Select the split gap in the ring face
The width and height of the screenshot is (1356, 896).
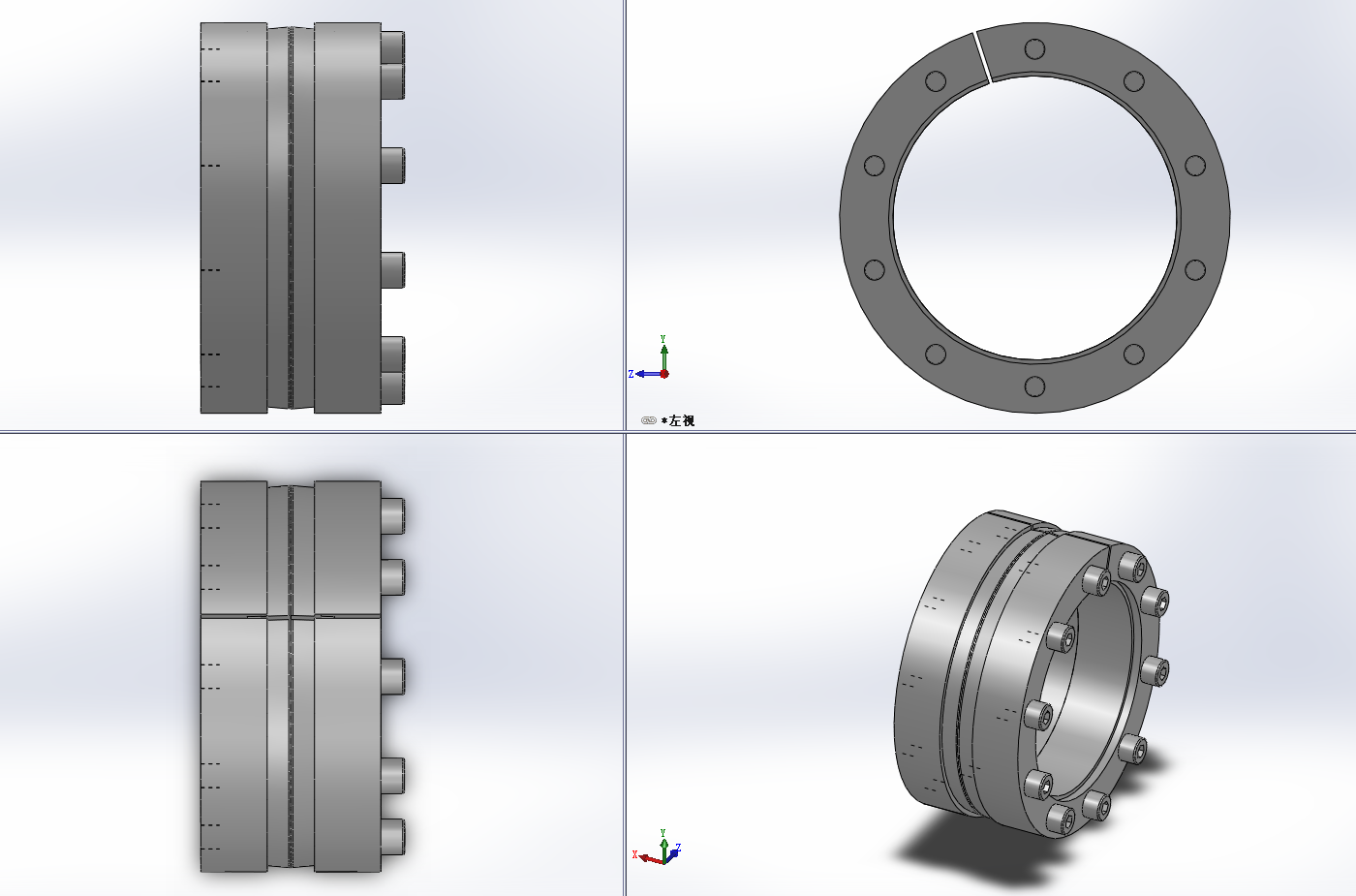point(981,58)
